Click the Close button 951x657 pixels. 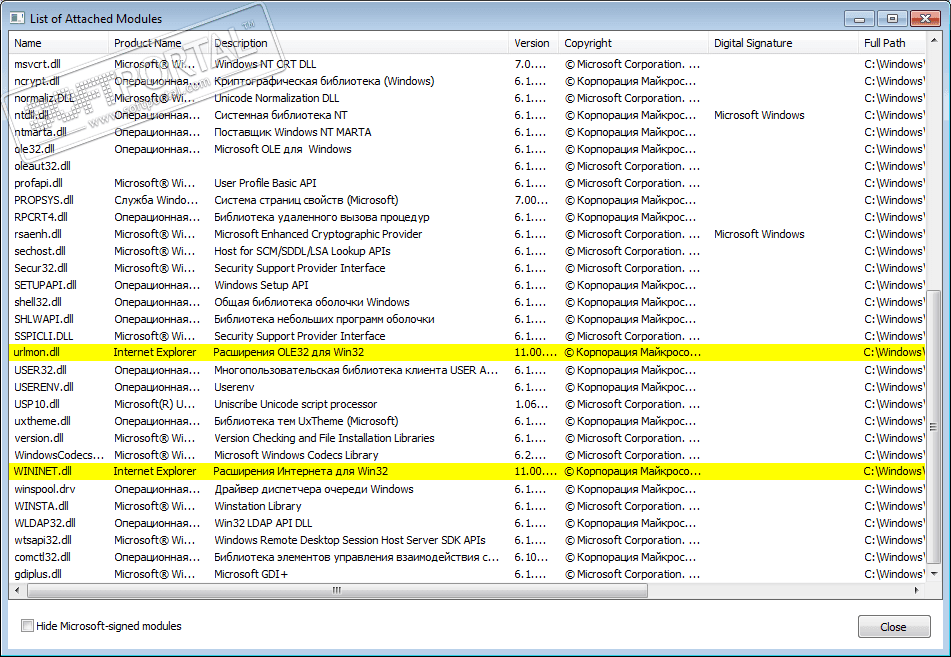[894, 627]
